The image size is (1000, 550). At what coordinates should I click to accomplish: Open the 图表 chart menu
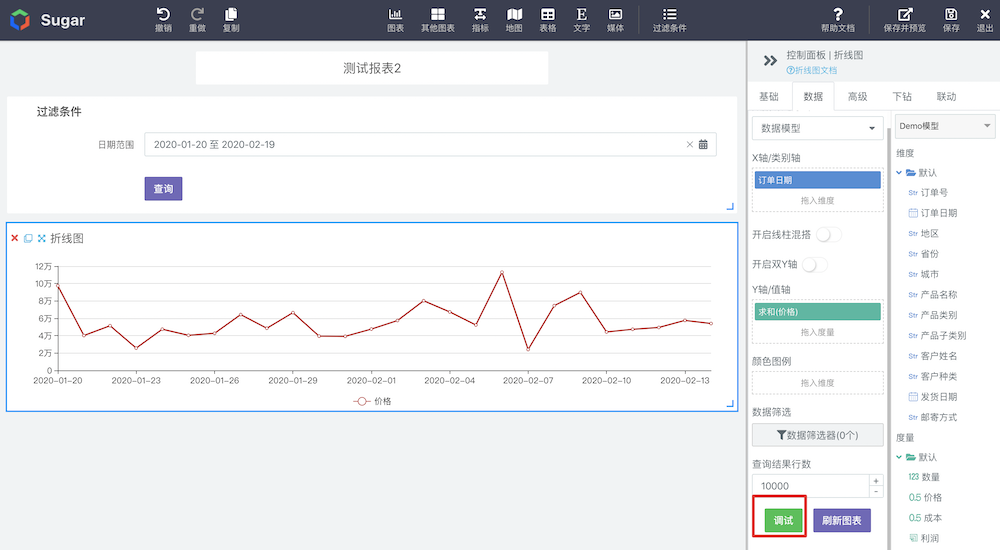point(395,20)
